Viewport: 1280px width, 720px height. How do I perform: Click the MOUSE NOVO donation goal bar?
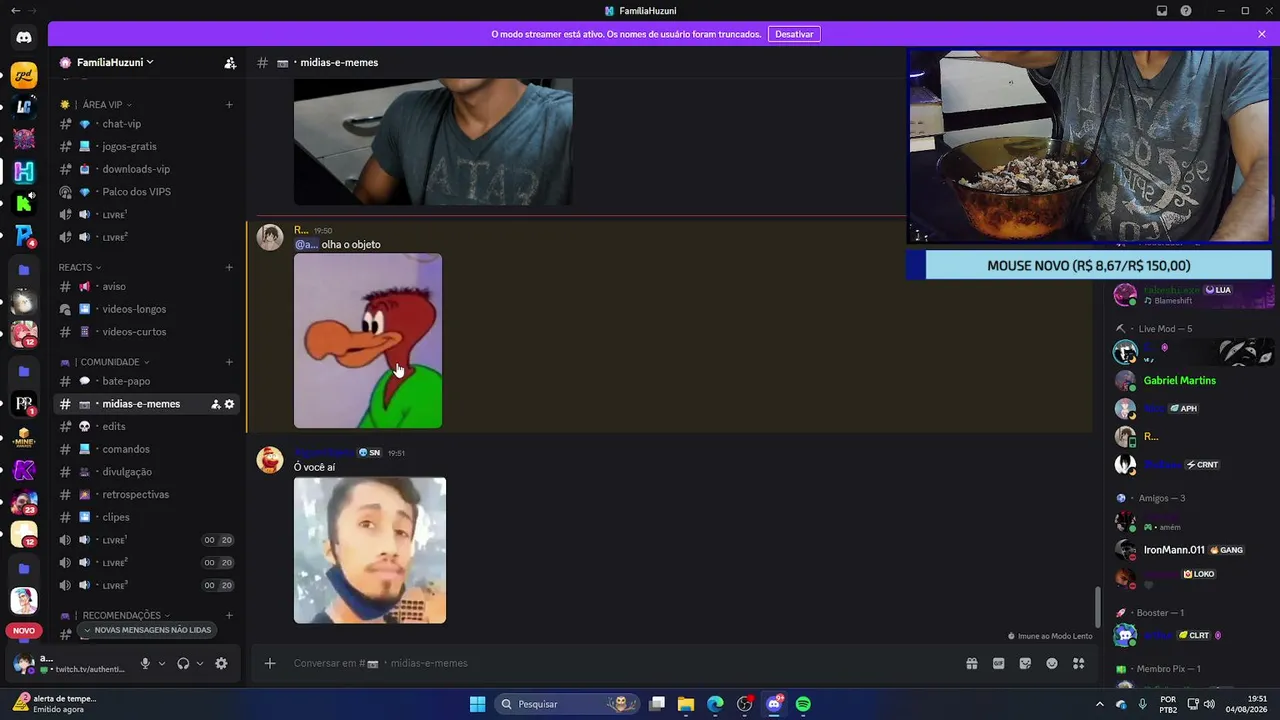(1089, 265)
